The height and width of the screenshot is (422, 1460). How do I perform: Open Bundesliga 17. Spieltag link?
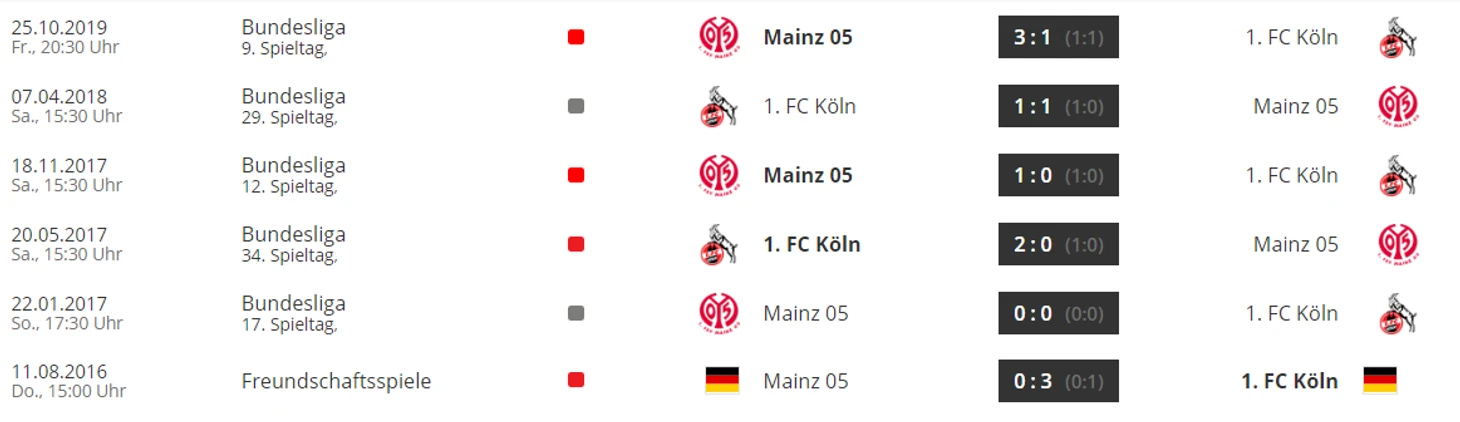click(293, 313)
